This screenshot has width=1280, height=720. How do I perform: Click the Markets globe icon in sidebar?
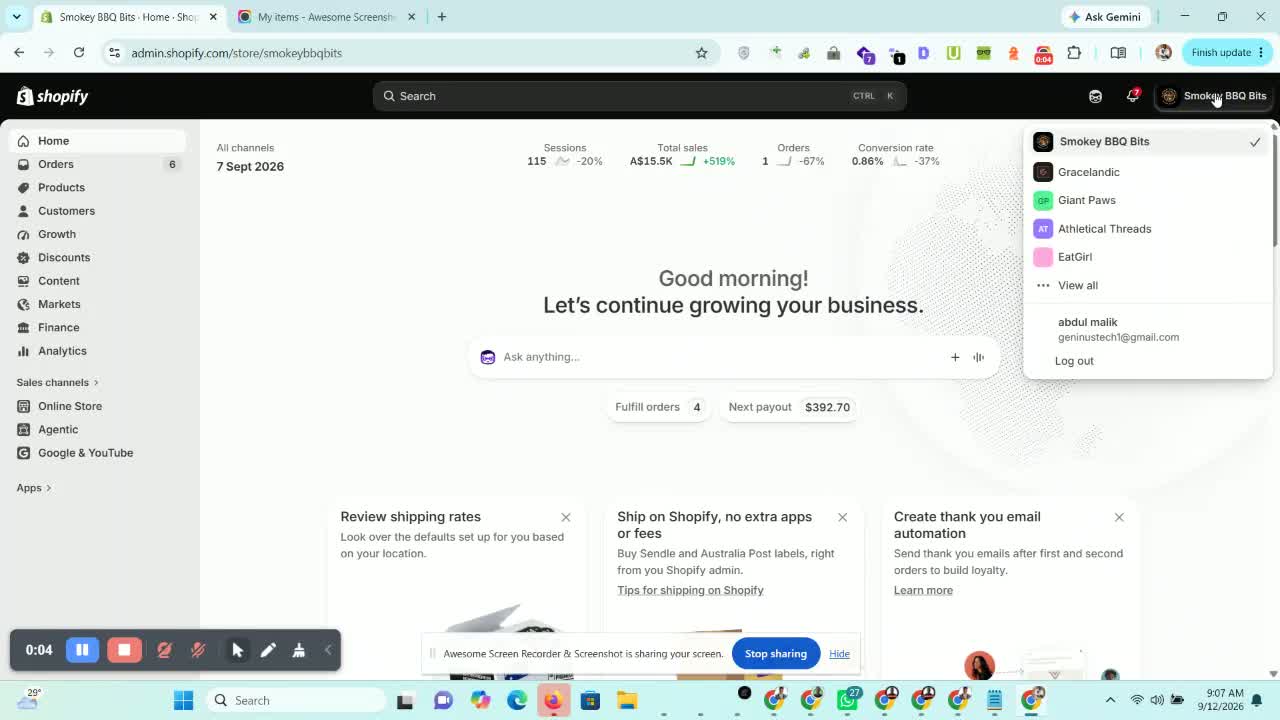(x=24, y=304)
